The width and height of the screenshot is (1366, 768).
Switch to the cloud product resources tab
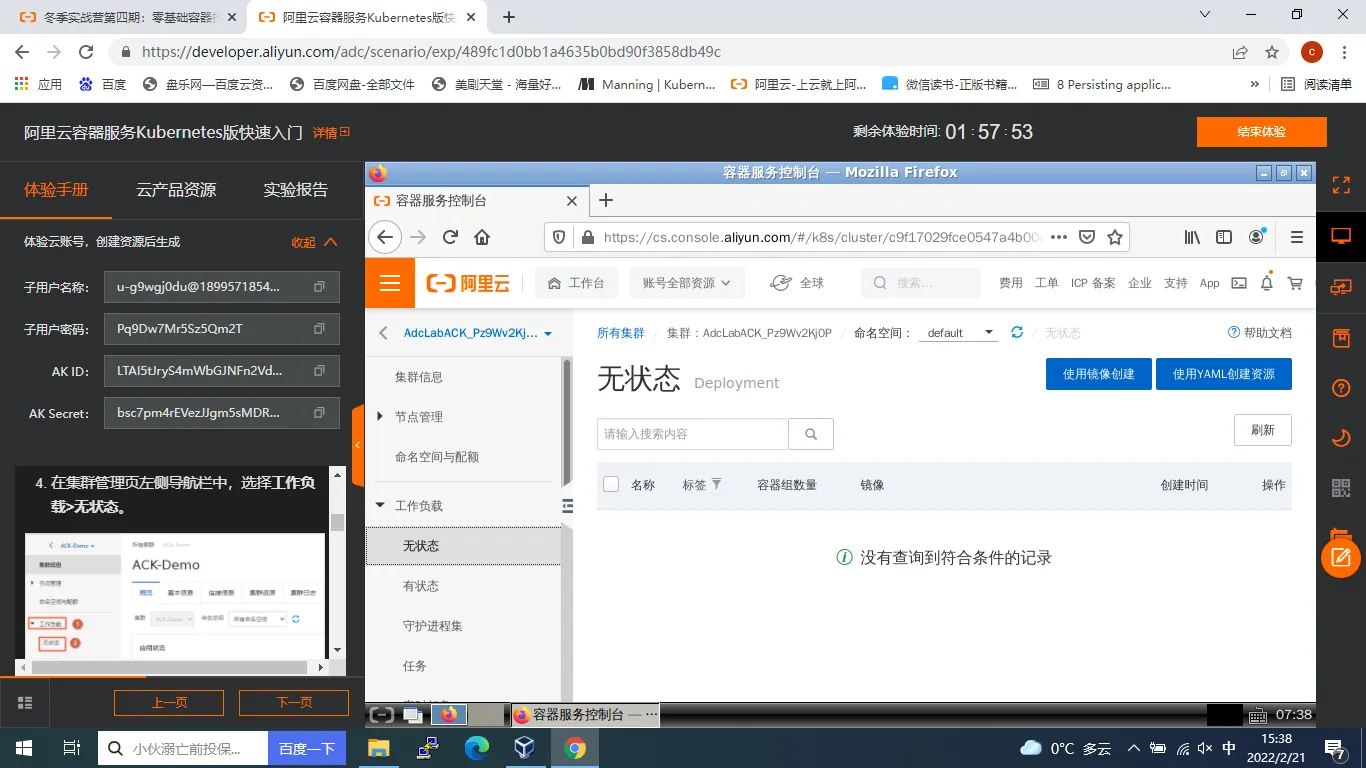pyautogui.click(x=176, y=190)
